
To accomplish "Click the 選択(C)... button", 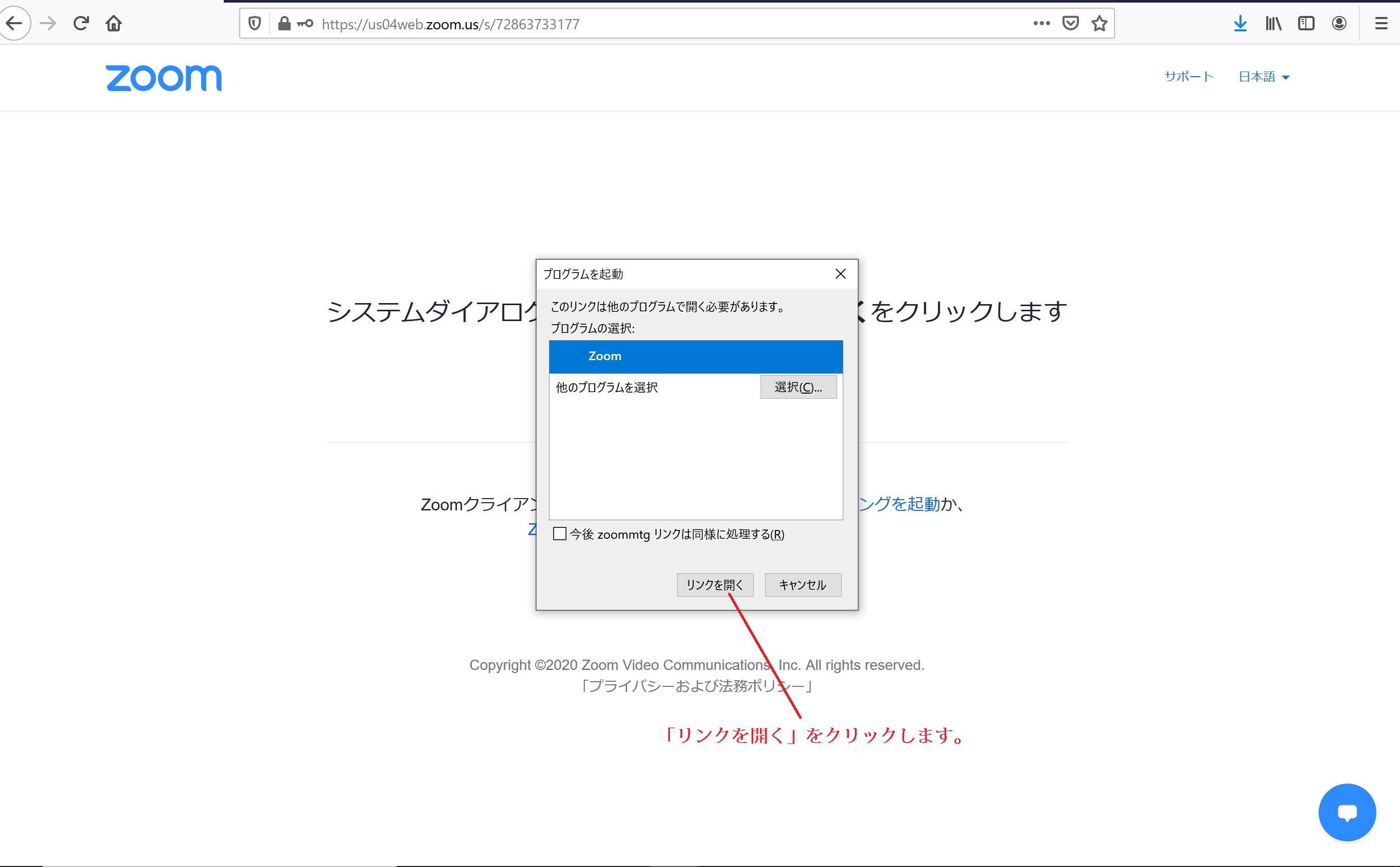I will click(798, 387).
